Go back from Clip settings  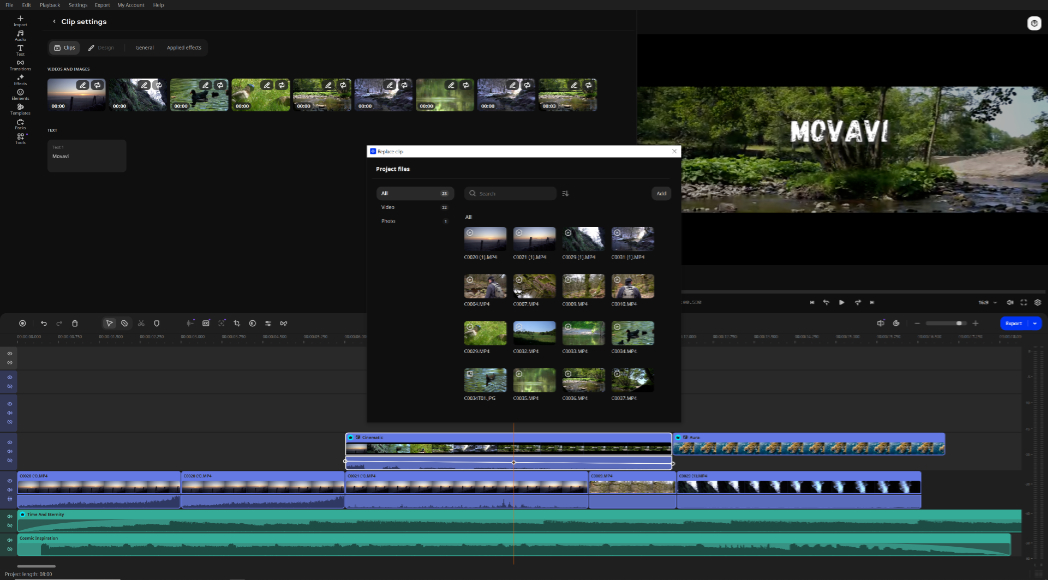[x=54, y=21]
